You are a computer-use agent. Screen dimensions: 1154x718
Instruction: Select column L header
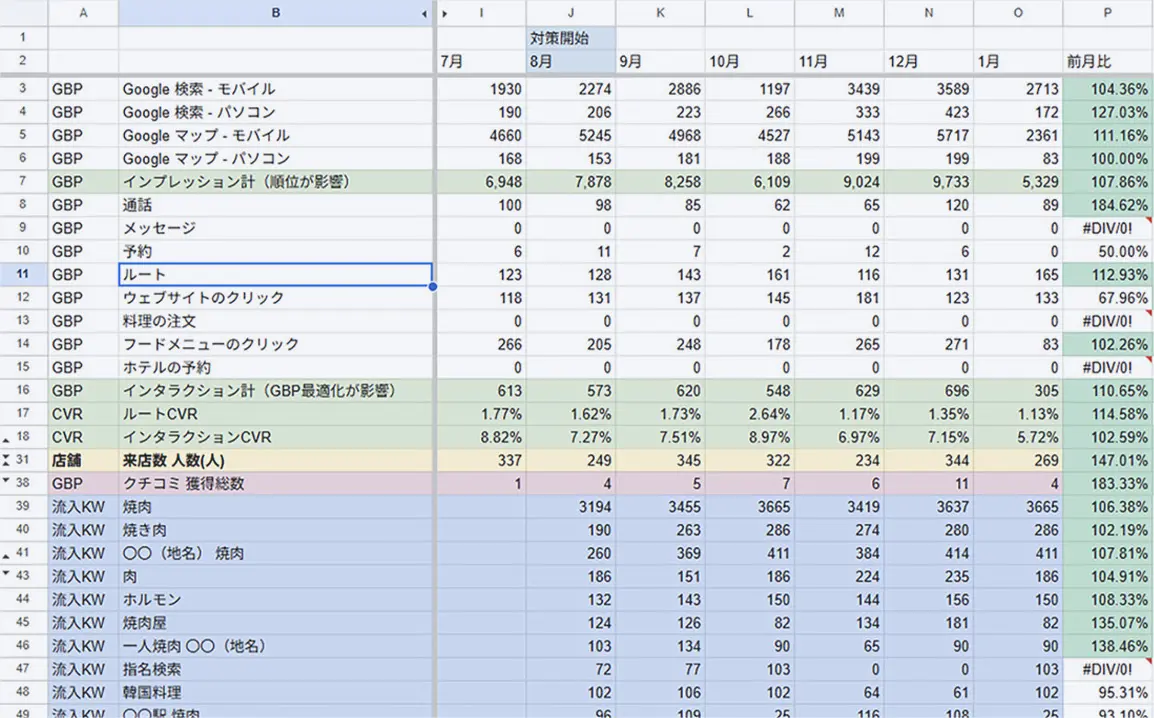(x=749, y=13)
